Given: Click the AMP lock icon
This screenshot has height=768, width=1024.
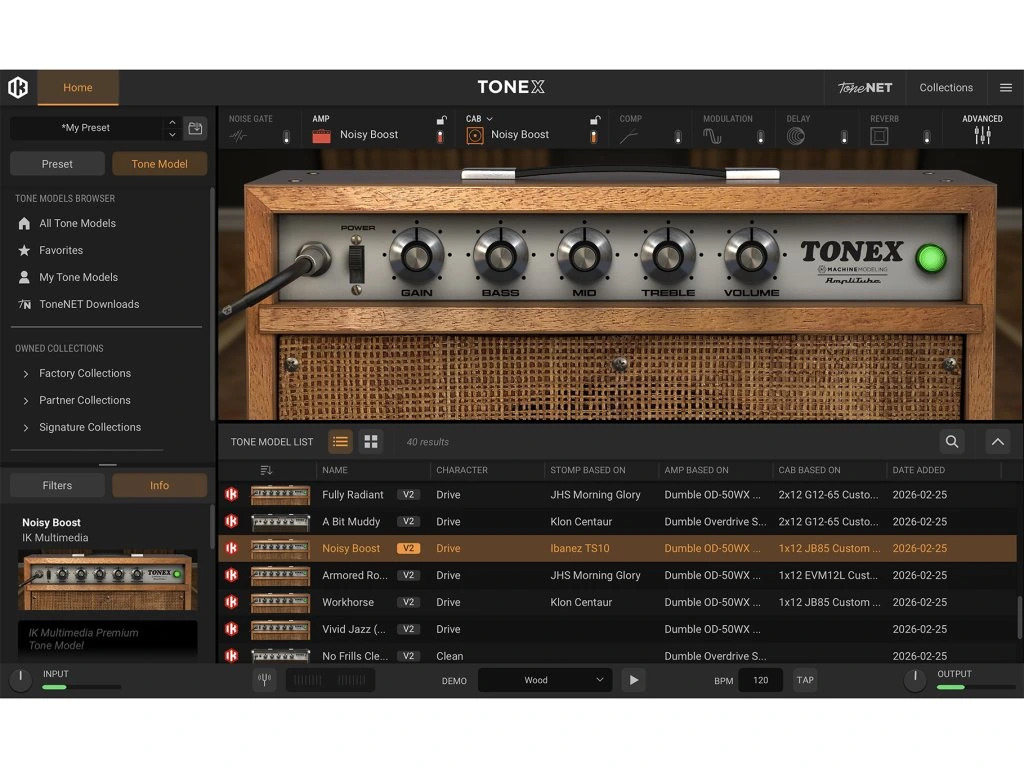Looking at the screenshot, I should click(x=441, y=120).
